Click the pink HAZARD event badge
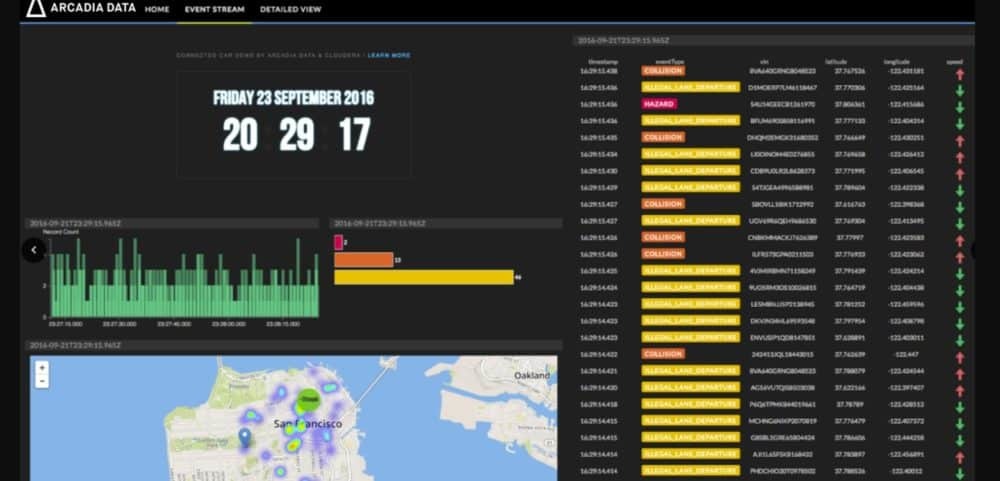 click(x=659, y=104)
